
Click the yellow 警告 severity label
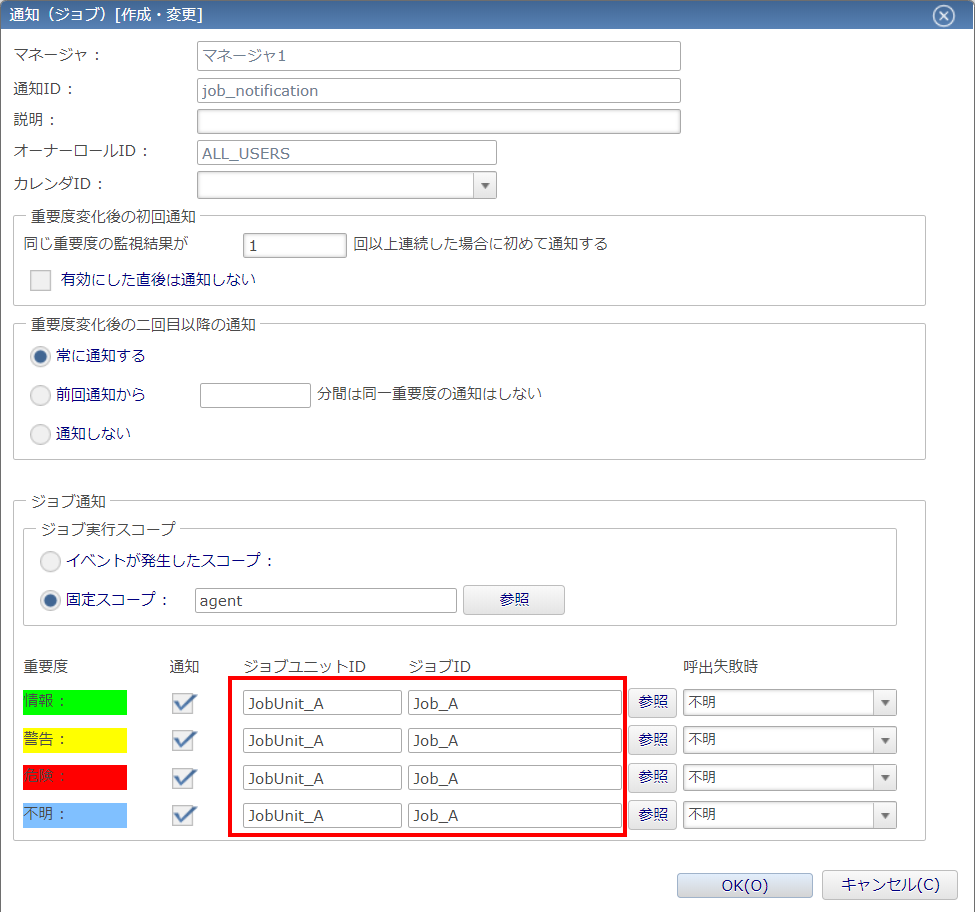pyautogui.click(x=75, y=740)
